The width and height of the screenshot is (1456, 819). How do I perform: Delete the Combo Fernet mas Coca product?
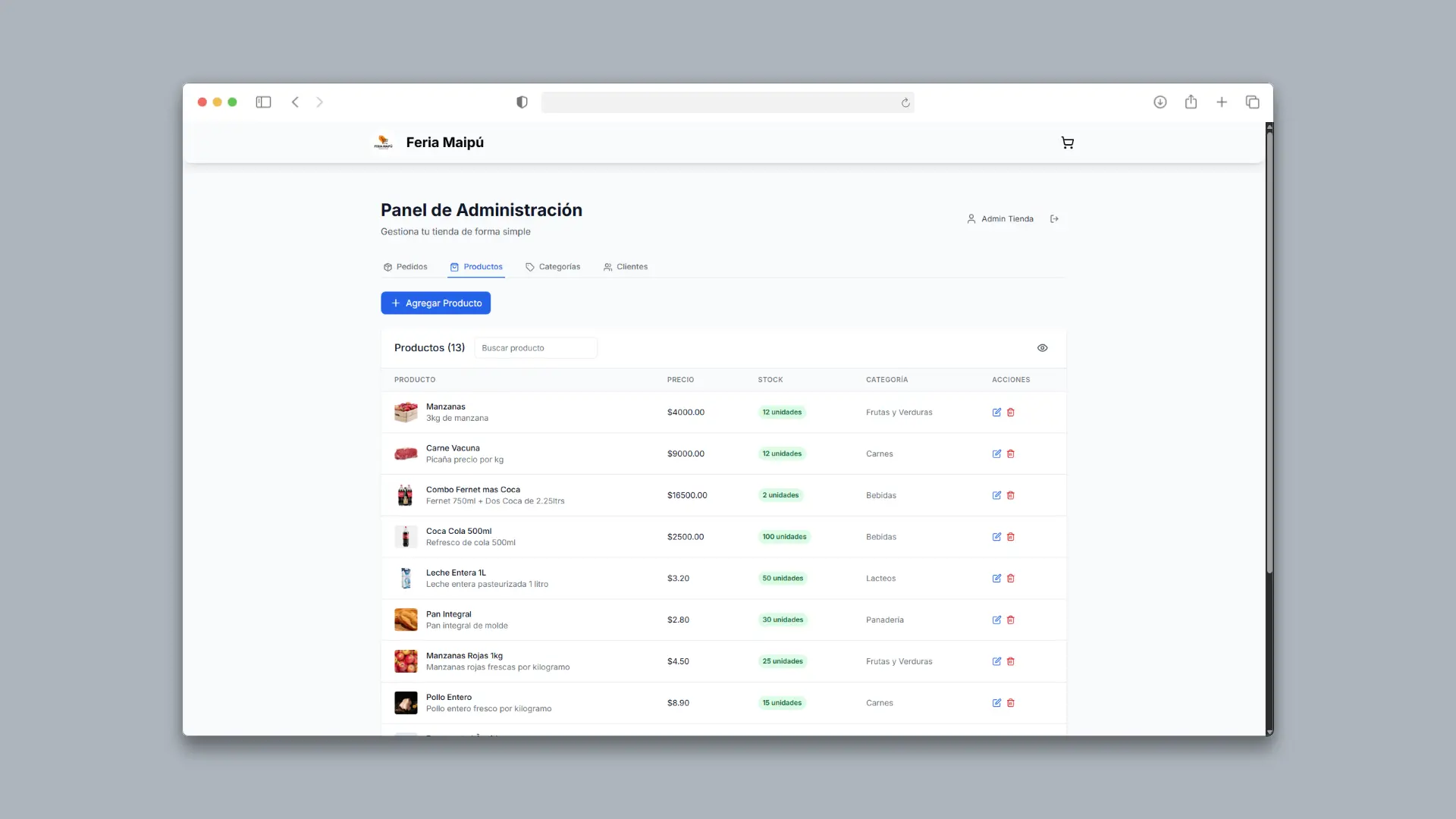(1011, 495)
